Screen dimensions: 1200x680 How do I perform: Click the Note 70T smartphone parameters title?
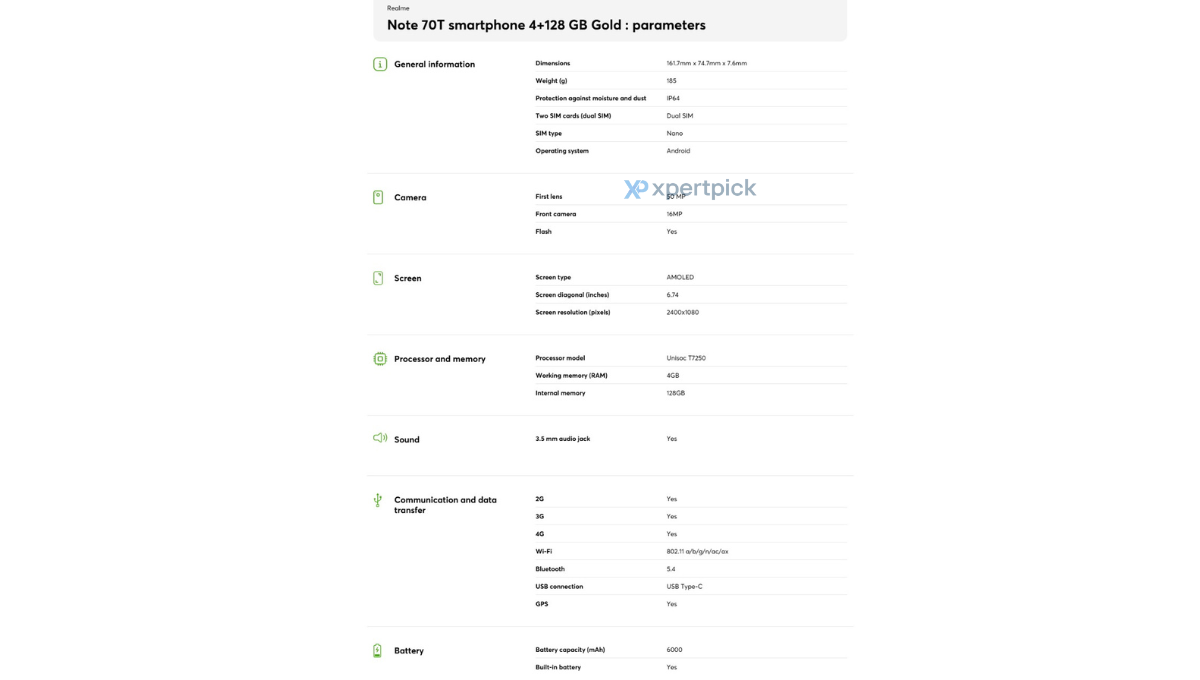[546, 25]
